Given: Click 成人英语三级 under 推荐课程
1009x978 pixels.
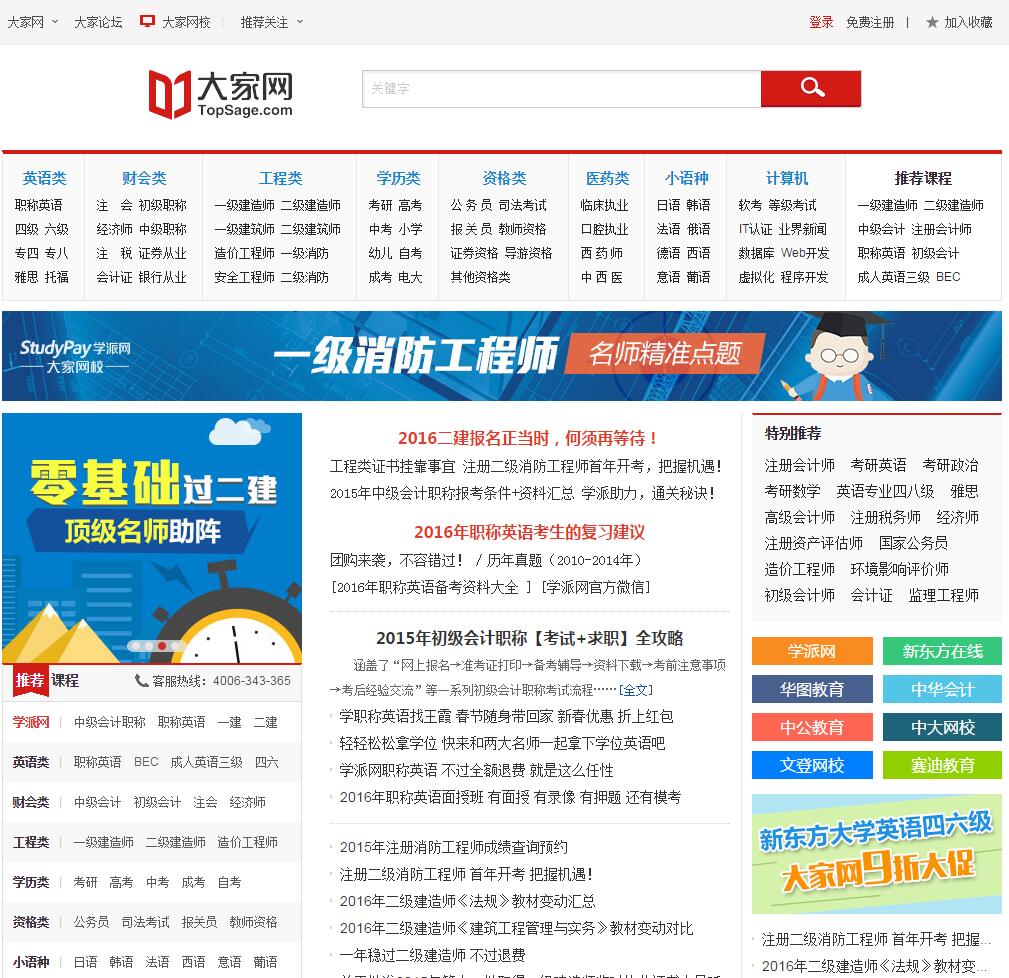Looking at the screenshot, I should point(894,277).
